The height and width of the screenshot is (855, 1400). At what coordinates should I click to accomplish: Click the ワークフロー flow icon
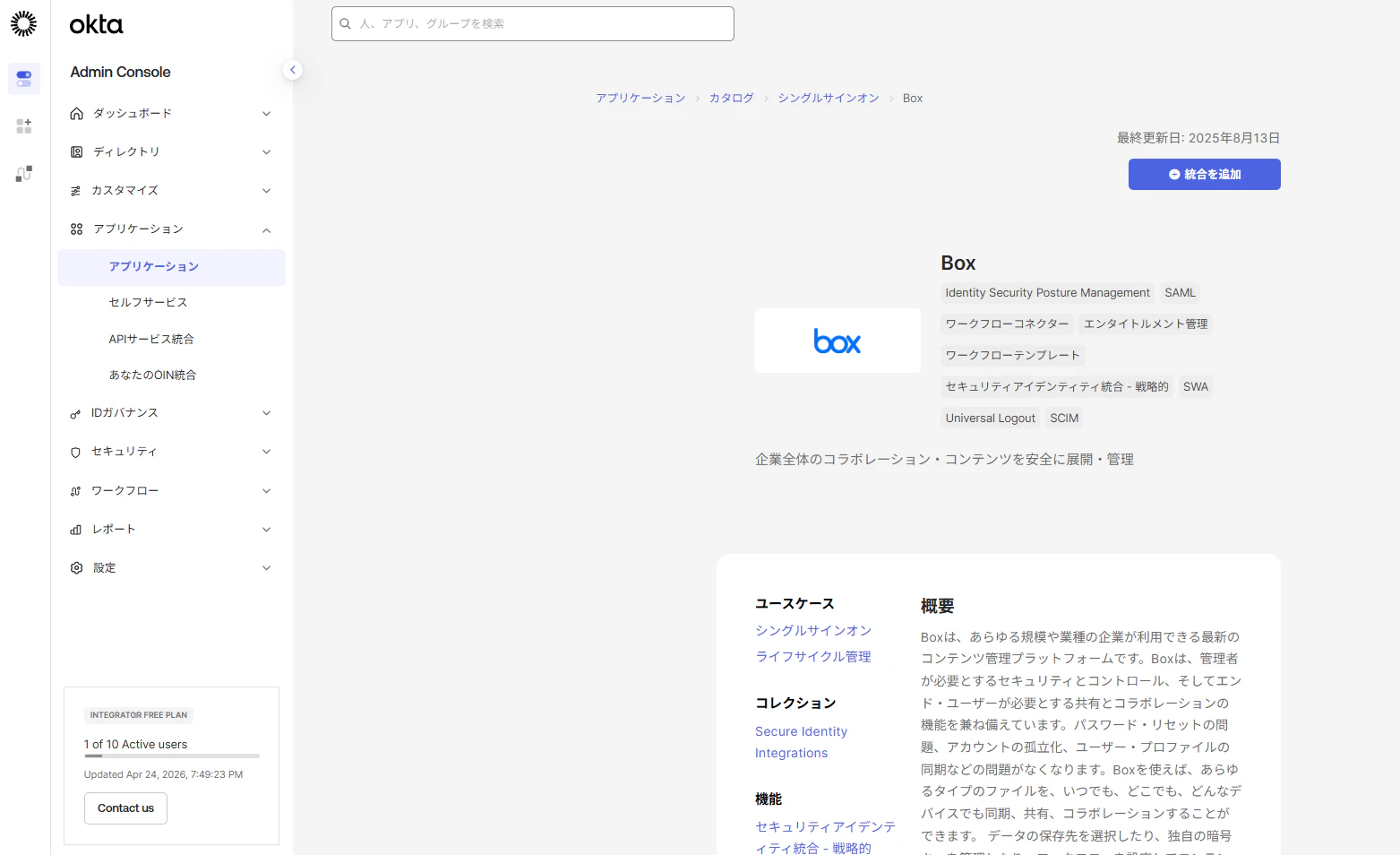pyautogui.click(x=76, y=491)
